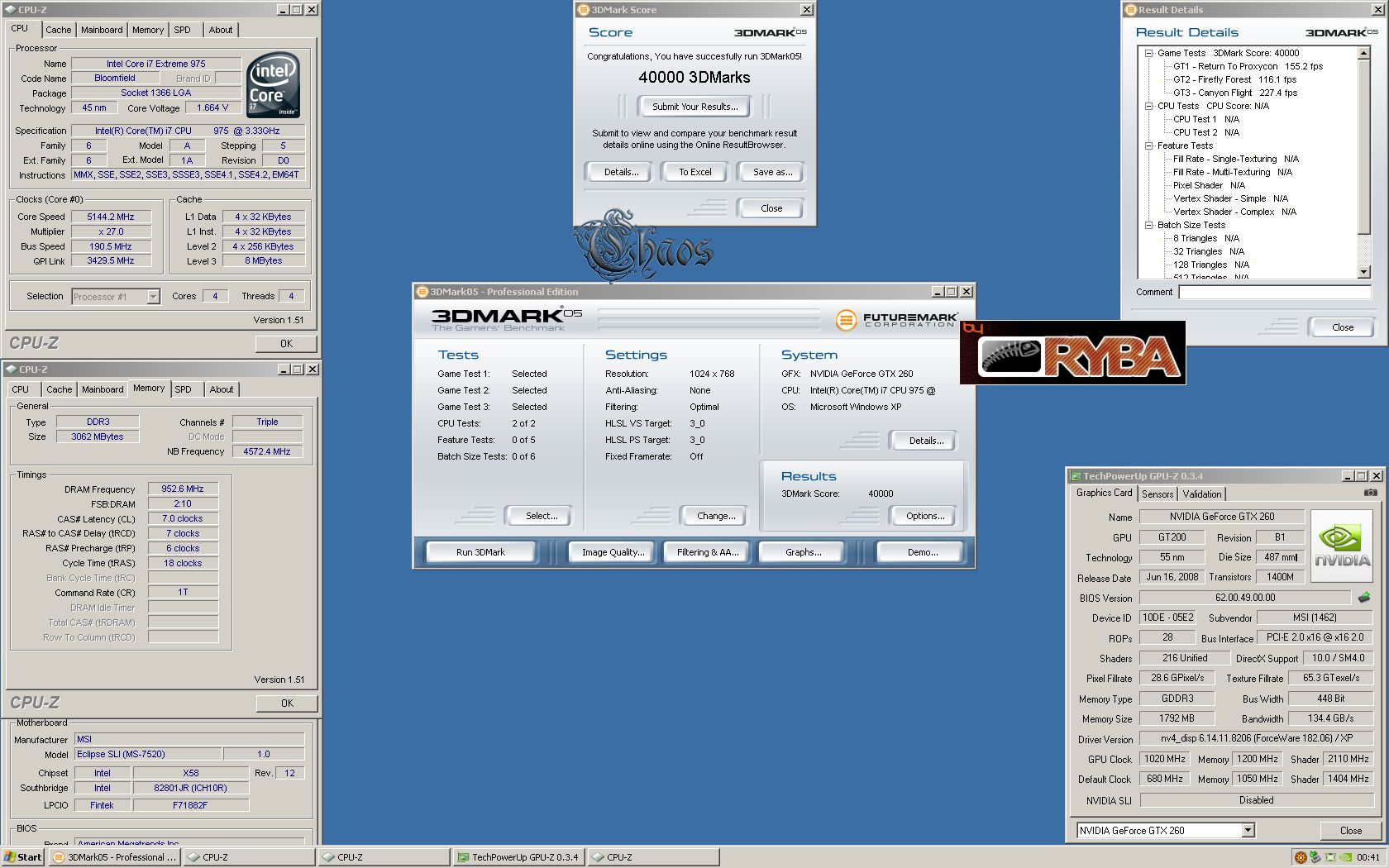Click the Safely Remove Hardware tray icon
The width and height of the screenshot is (1389, 868).
coord(1315,857)
